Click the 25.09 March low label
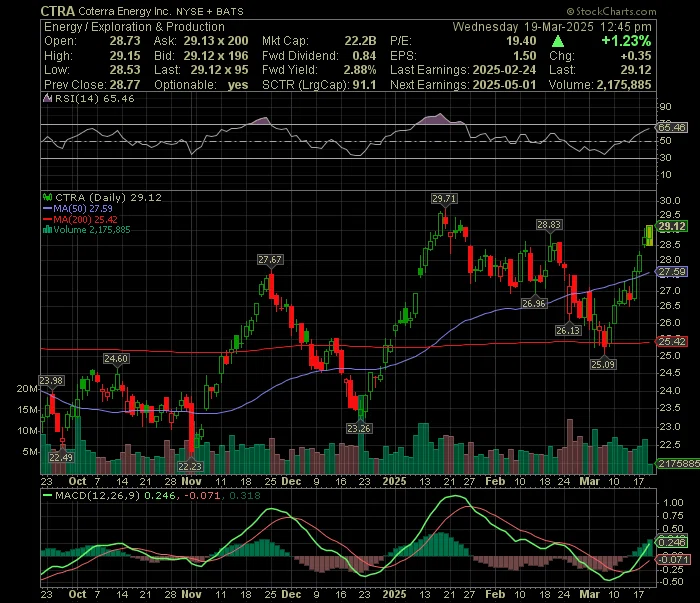The width and height of the screenshot is (700, 603). pyautogui.click(x=603, y=364)
